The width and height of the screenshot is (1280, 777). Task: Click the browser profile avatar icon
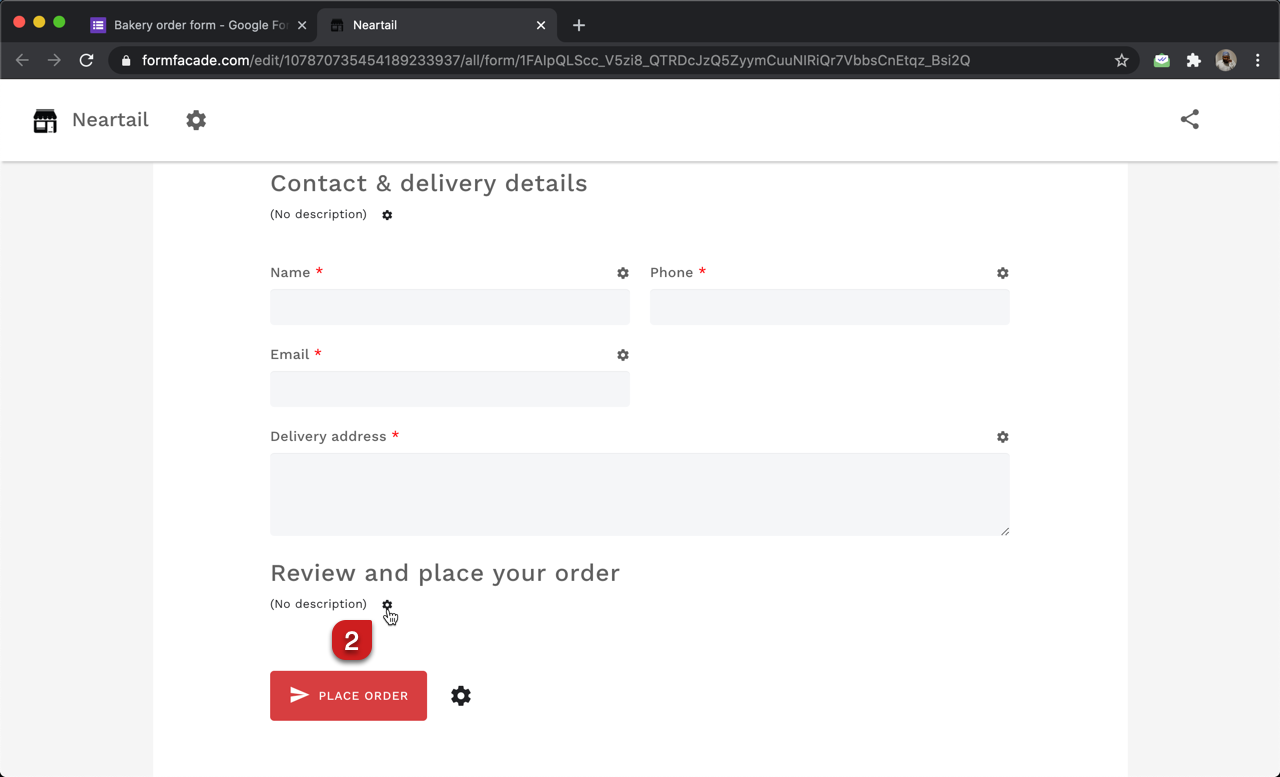[1226, 60]
